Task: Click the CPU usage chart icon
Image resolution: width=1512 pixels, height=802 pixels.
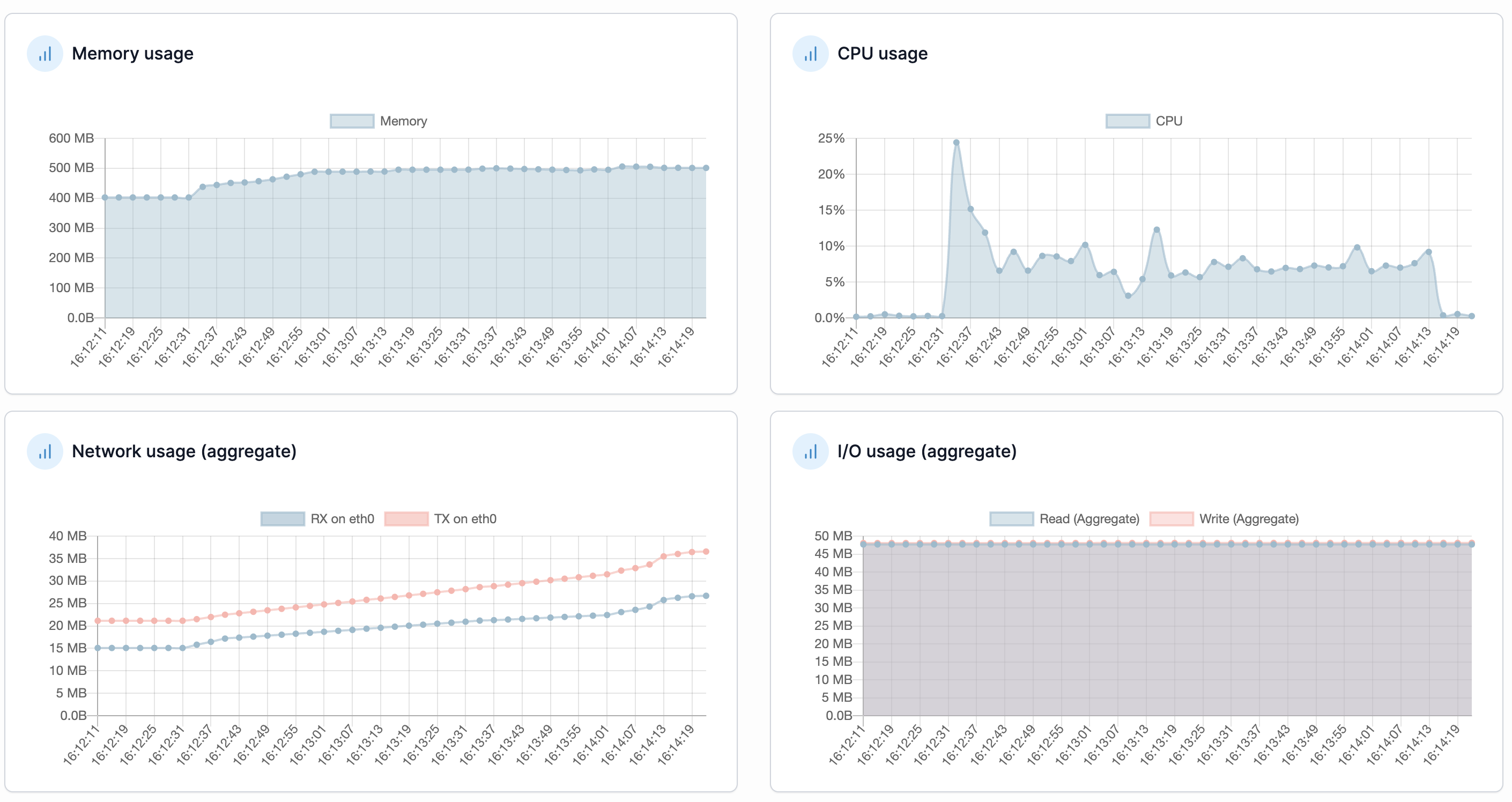Action: tap(810, 54)
